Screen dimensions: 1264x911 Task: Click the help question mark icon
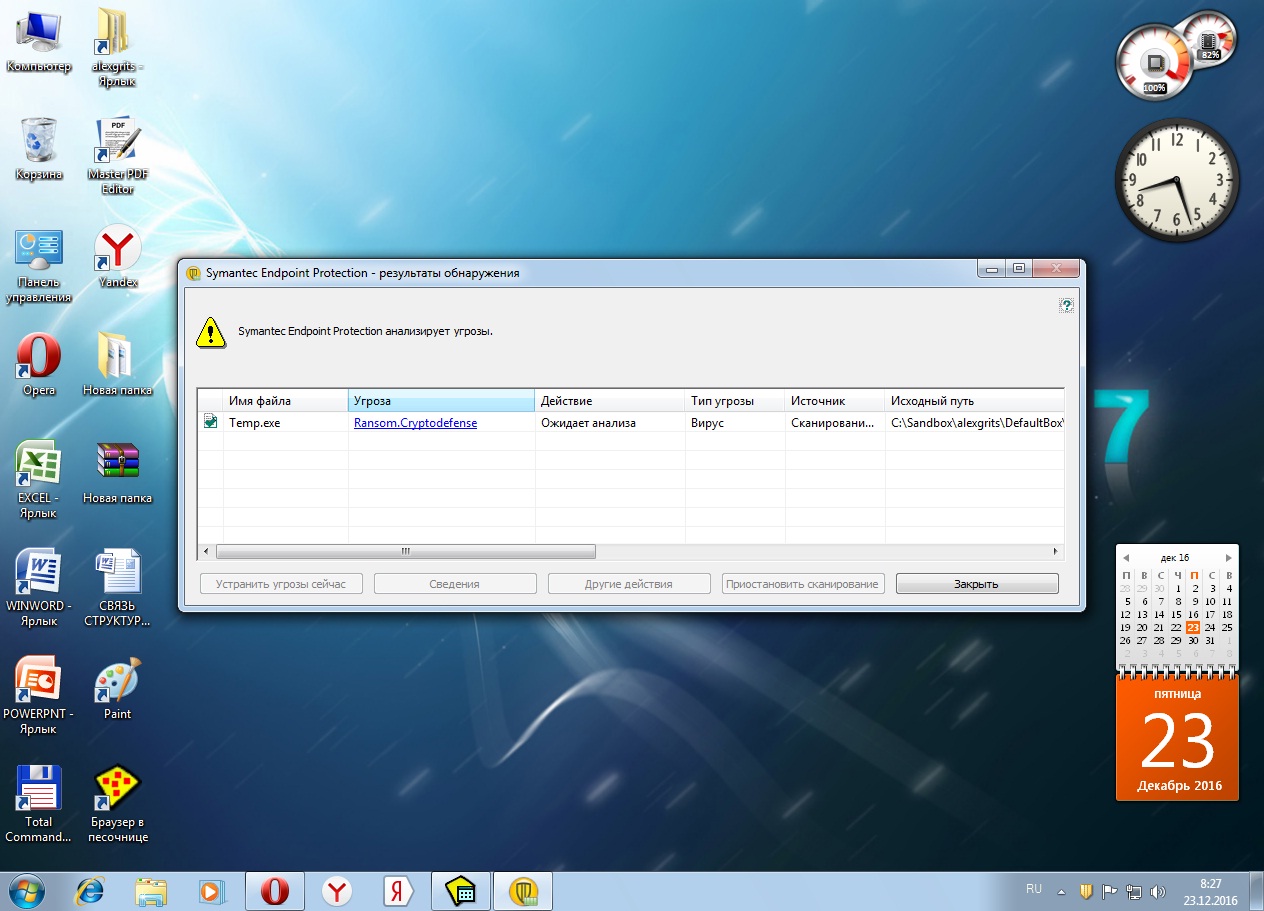(x=1066, y=306)
